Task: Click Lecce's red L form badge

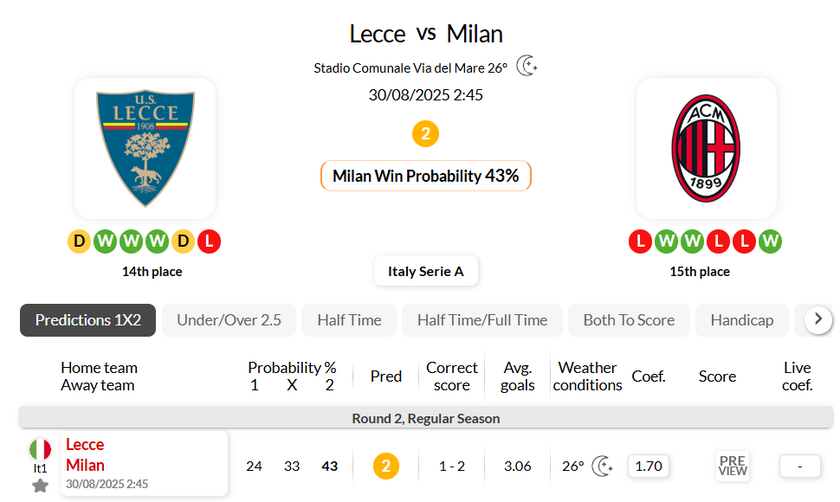Action: pyautogui.click(x=209, y=241)
